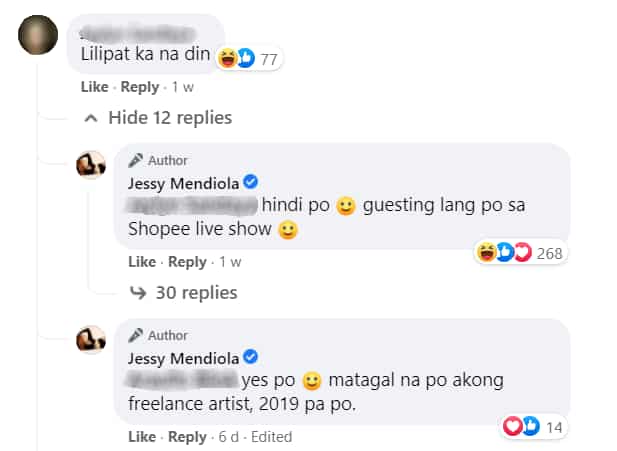Open Jessy Mendiola name link on first reply
Image resolution: width=617 pixels, height=451 pixels.
(183, 183)
